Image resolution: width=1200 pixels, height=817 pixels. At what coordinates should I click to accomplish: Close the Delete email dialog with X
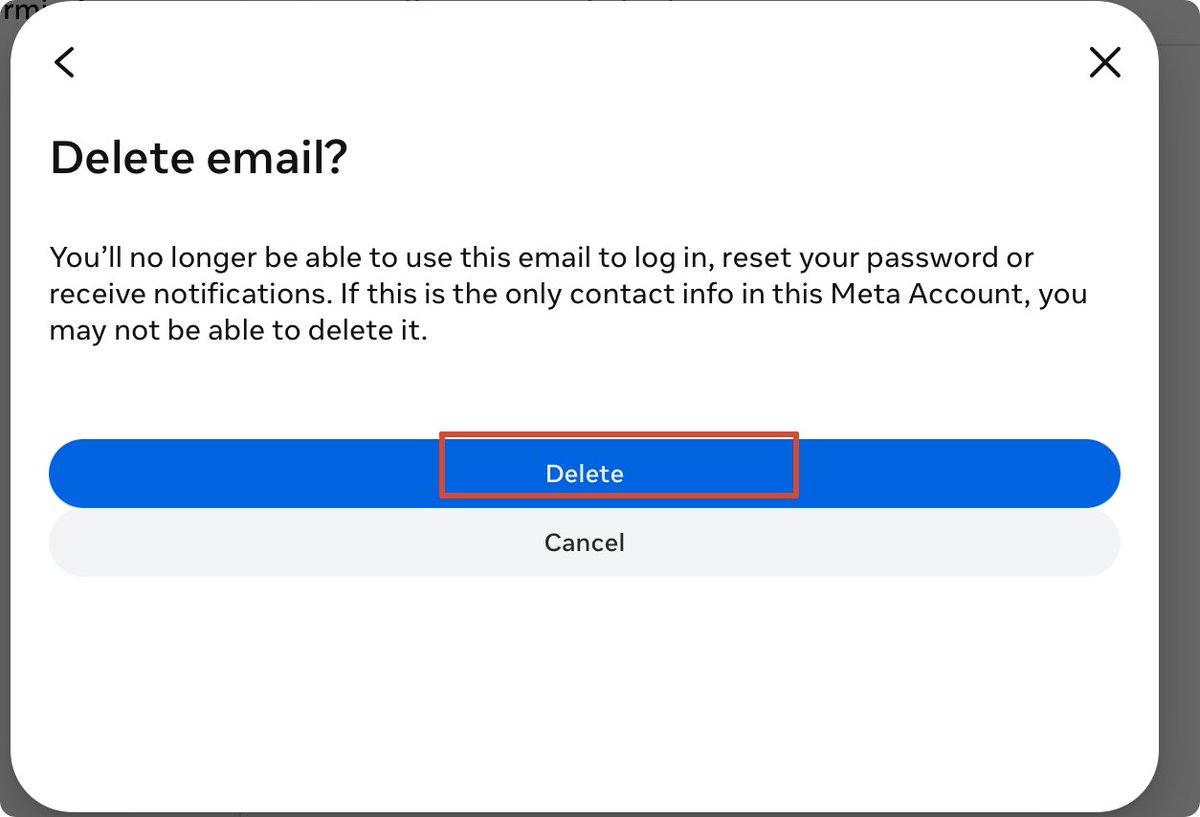(x=1105, y=63)
